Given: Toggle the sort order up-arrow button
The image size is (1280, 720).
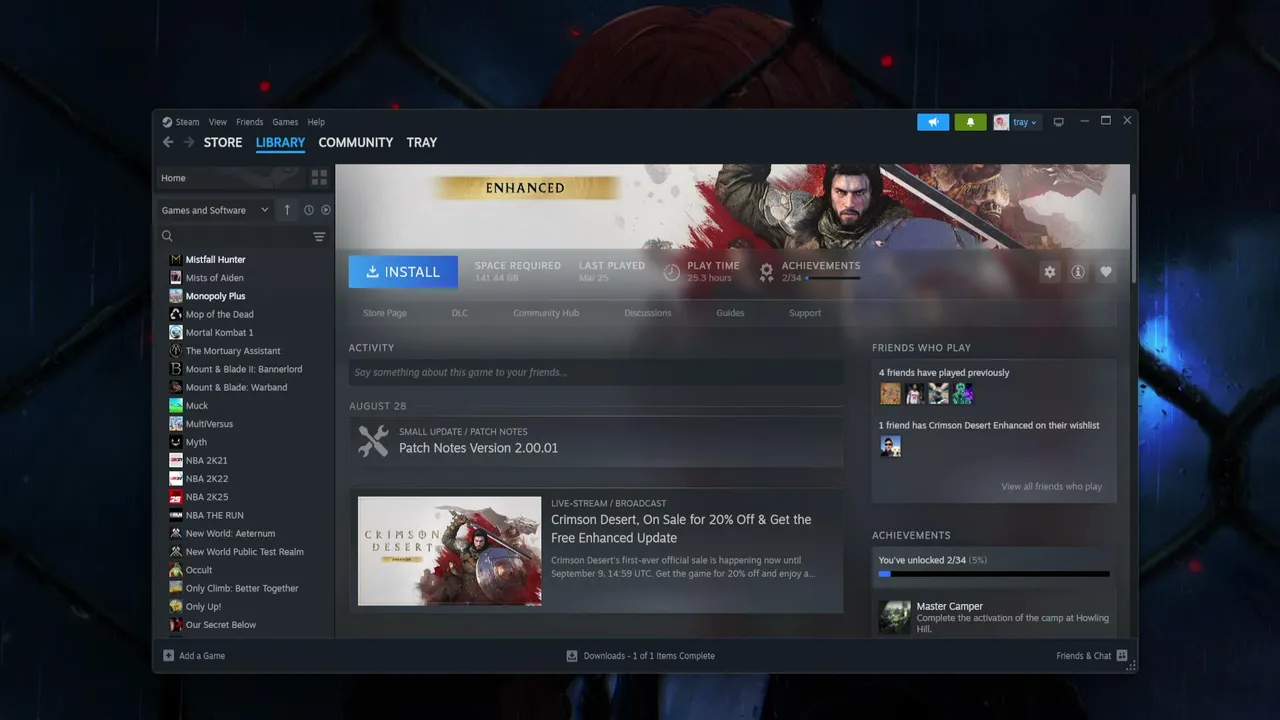Looking at the screenshot, I should click(x=287, y=210).
